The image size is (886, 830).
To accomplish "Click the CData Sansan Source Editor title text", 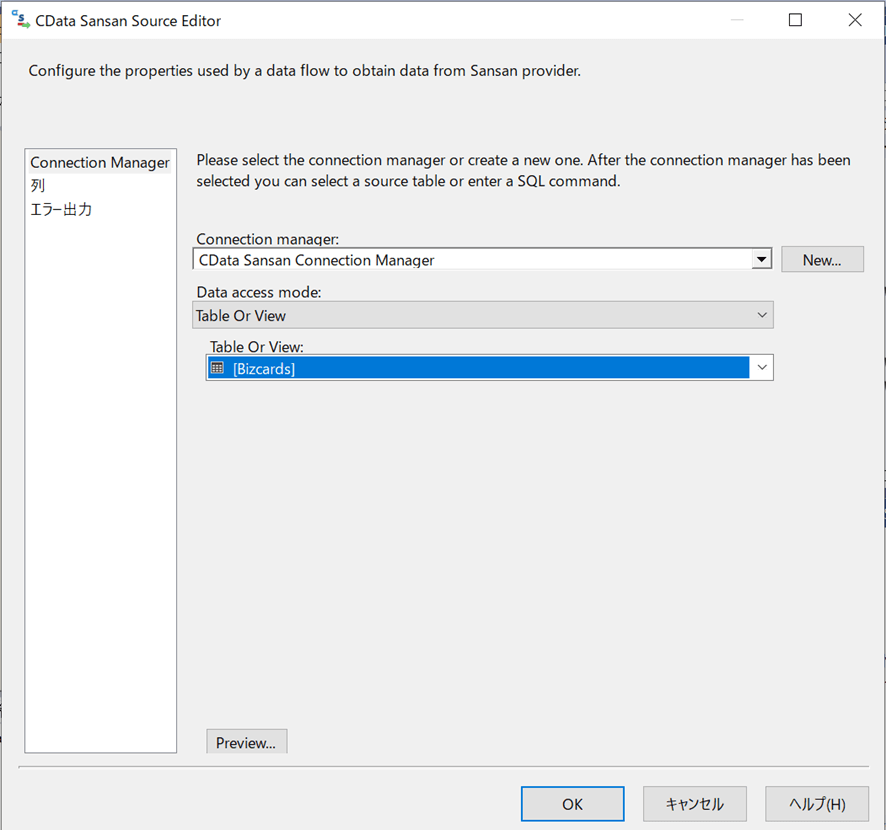I will pyautogui.click(x=128, y=20).
